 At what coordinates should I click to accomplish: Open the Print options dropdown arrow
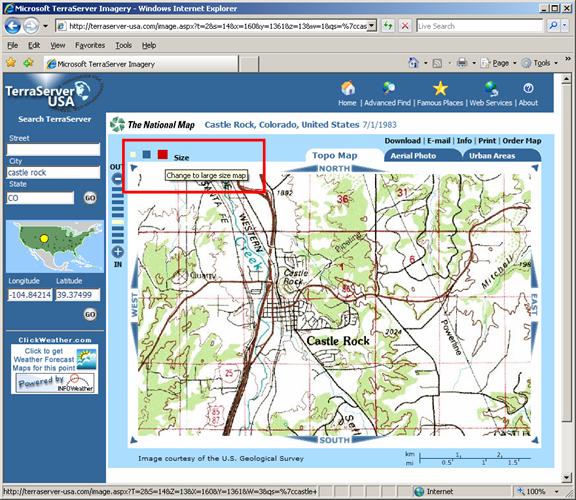[474, 63]
